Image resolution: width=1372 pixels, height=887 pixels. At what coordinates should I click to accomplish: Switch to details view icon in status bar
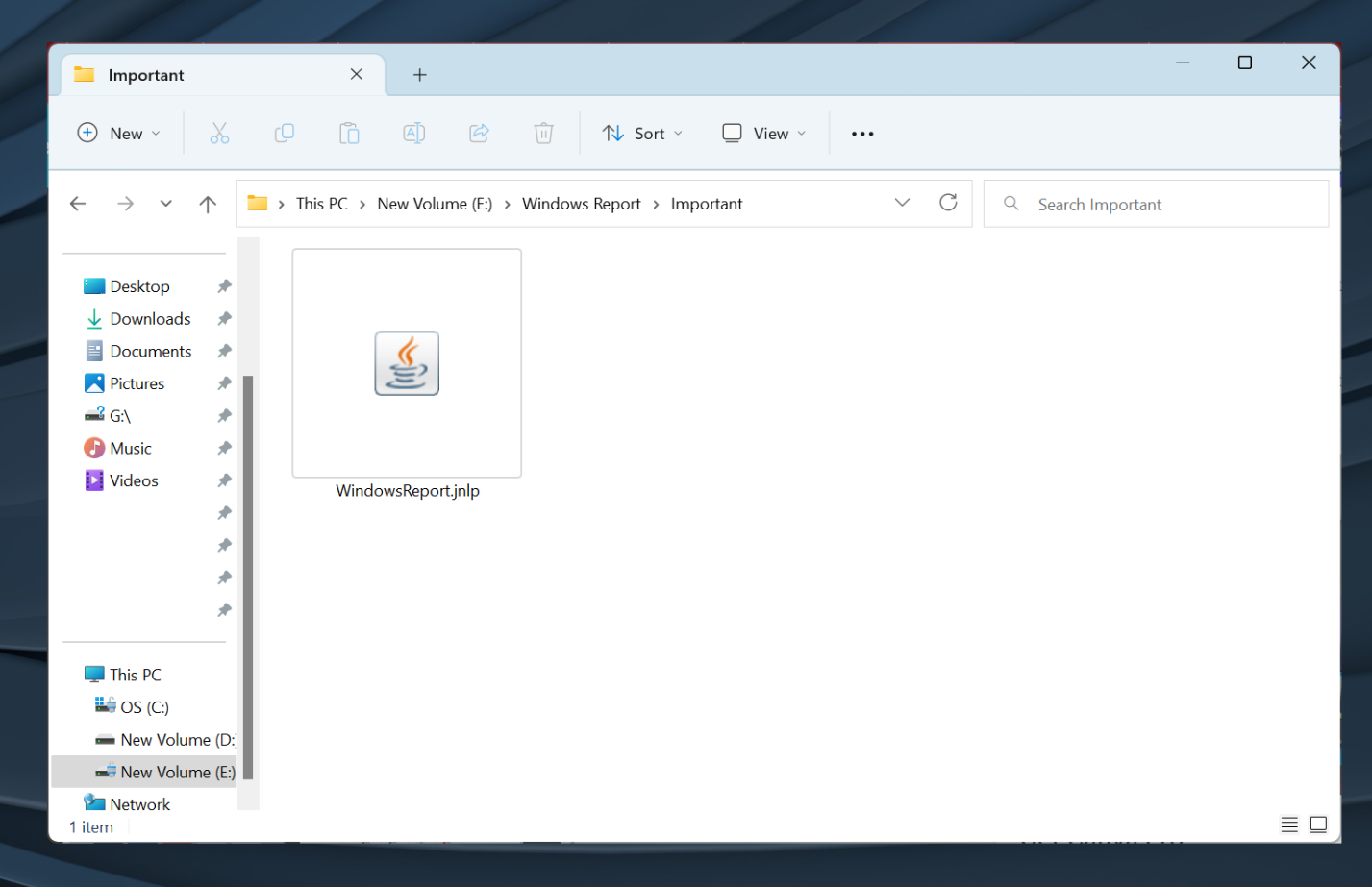1289,825
